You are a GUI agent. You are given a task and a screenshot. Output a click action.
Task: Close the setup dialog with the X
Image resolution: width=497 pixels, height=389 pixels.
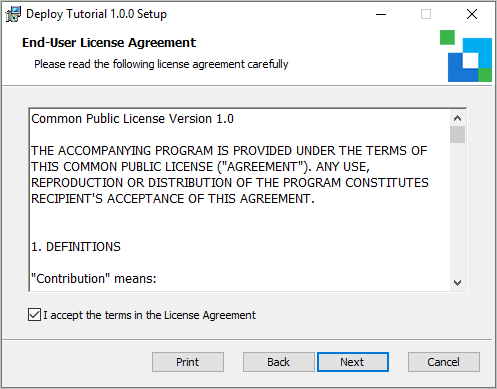[x=472, y=14]
